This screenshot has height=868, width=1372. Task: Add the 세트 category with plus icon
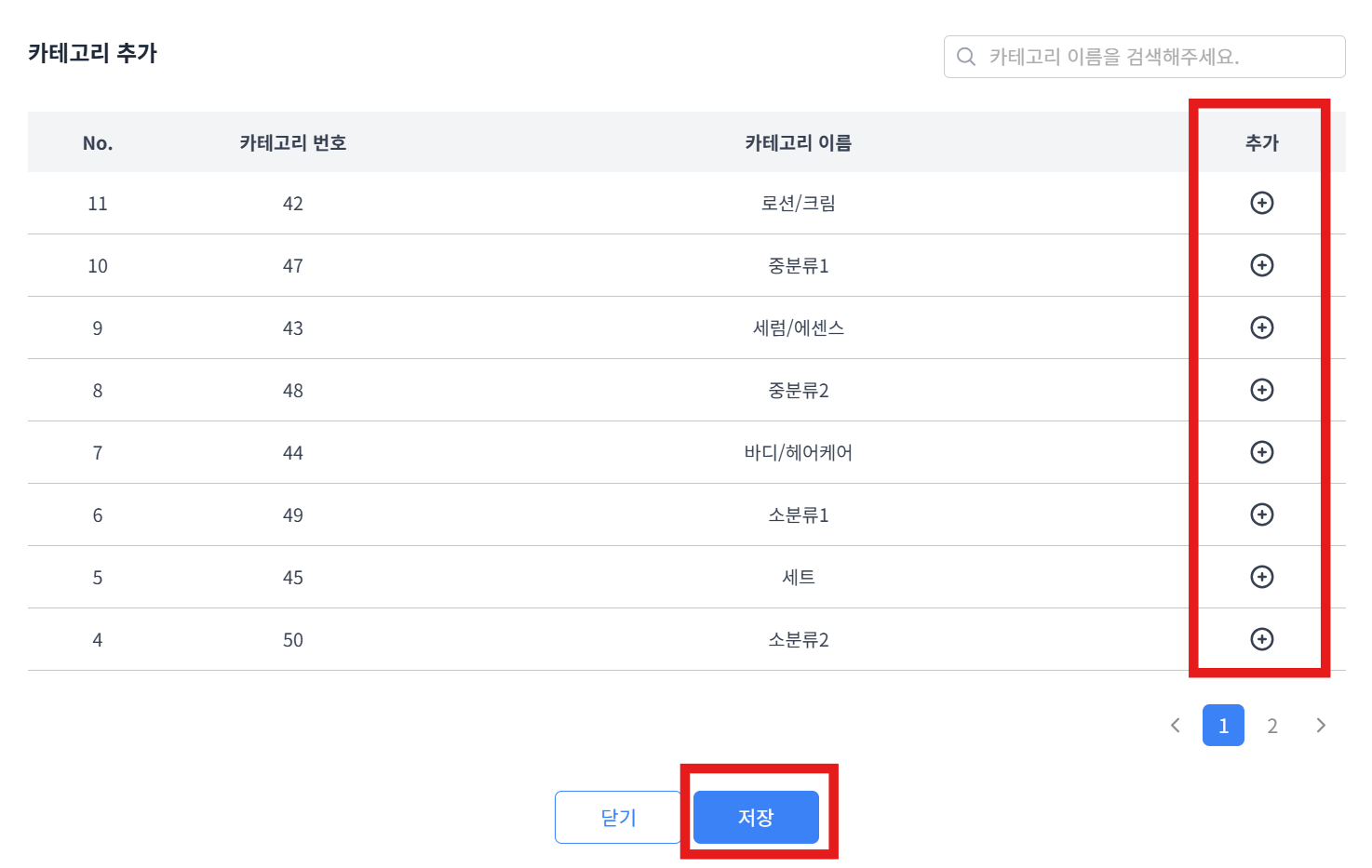pyautogui.click(x=1261, y=577)
